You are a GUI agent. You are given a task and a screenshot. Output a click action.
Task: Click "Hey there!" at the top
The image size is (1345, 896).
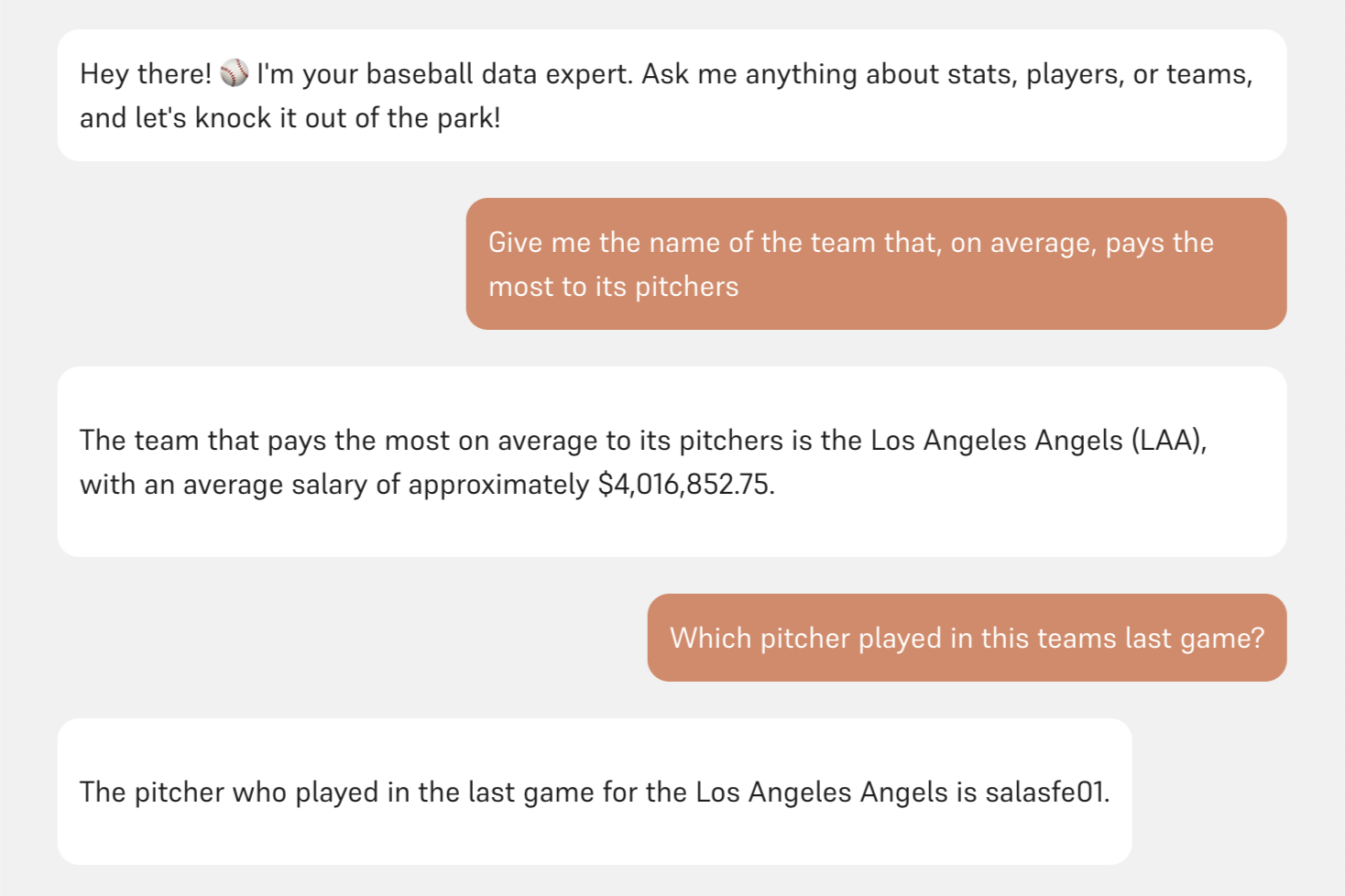click(x=146, y=74)
